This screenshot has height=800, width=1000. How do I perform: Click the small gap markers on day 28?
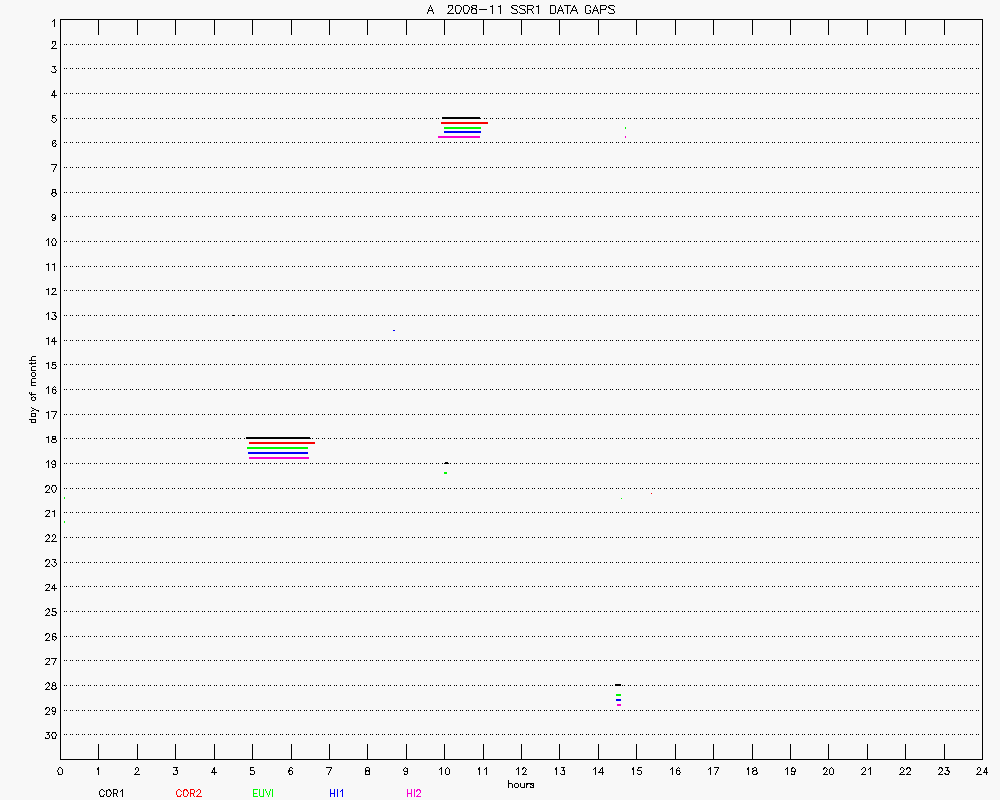click(x=618, y=695)
